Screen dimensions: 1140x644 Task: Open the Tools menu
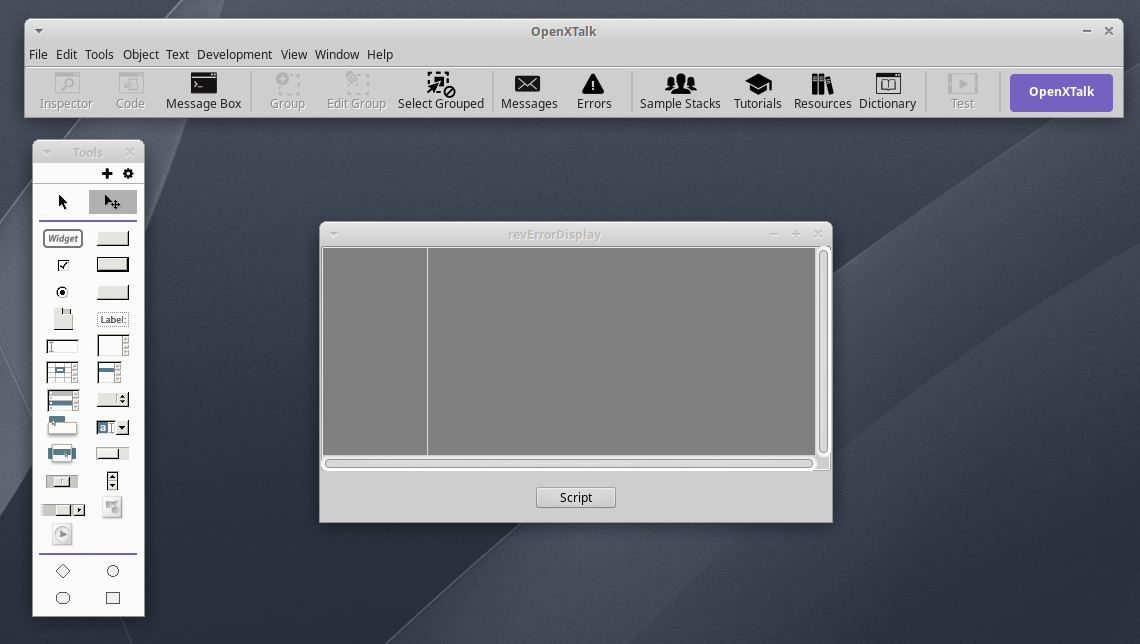[99, 55]
